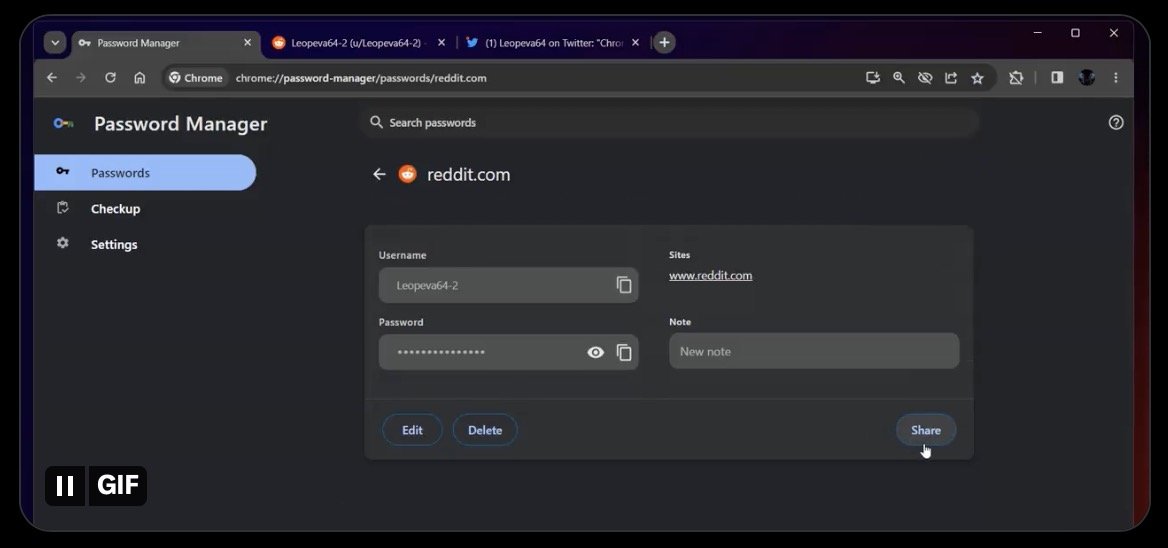
Task: Open Chrome's three-dot menu
Action: pyautogui.click(x=1116, y=77)
